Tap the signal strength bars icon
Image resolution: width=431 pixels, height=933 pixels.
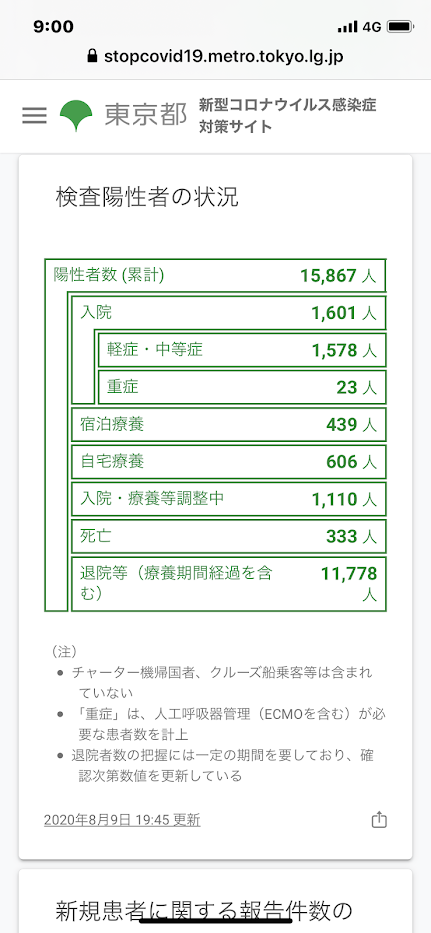[348, 27]
